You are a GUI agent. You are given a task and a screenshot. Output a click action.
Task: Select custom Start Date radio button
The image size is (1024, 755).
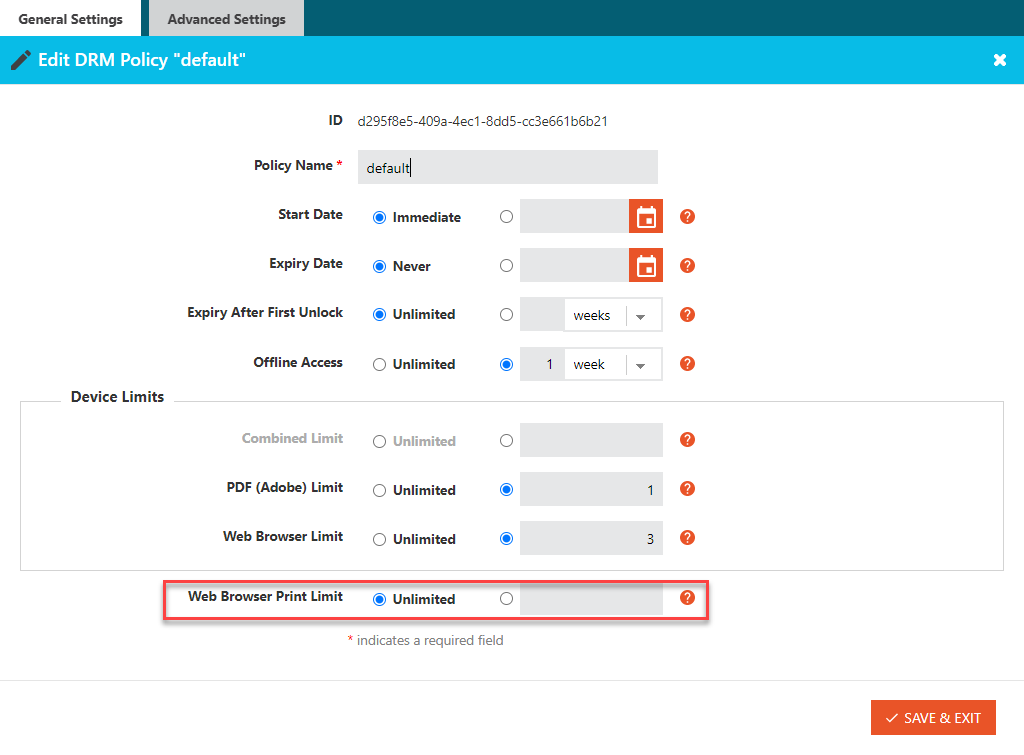(x=506, y=217)
